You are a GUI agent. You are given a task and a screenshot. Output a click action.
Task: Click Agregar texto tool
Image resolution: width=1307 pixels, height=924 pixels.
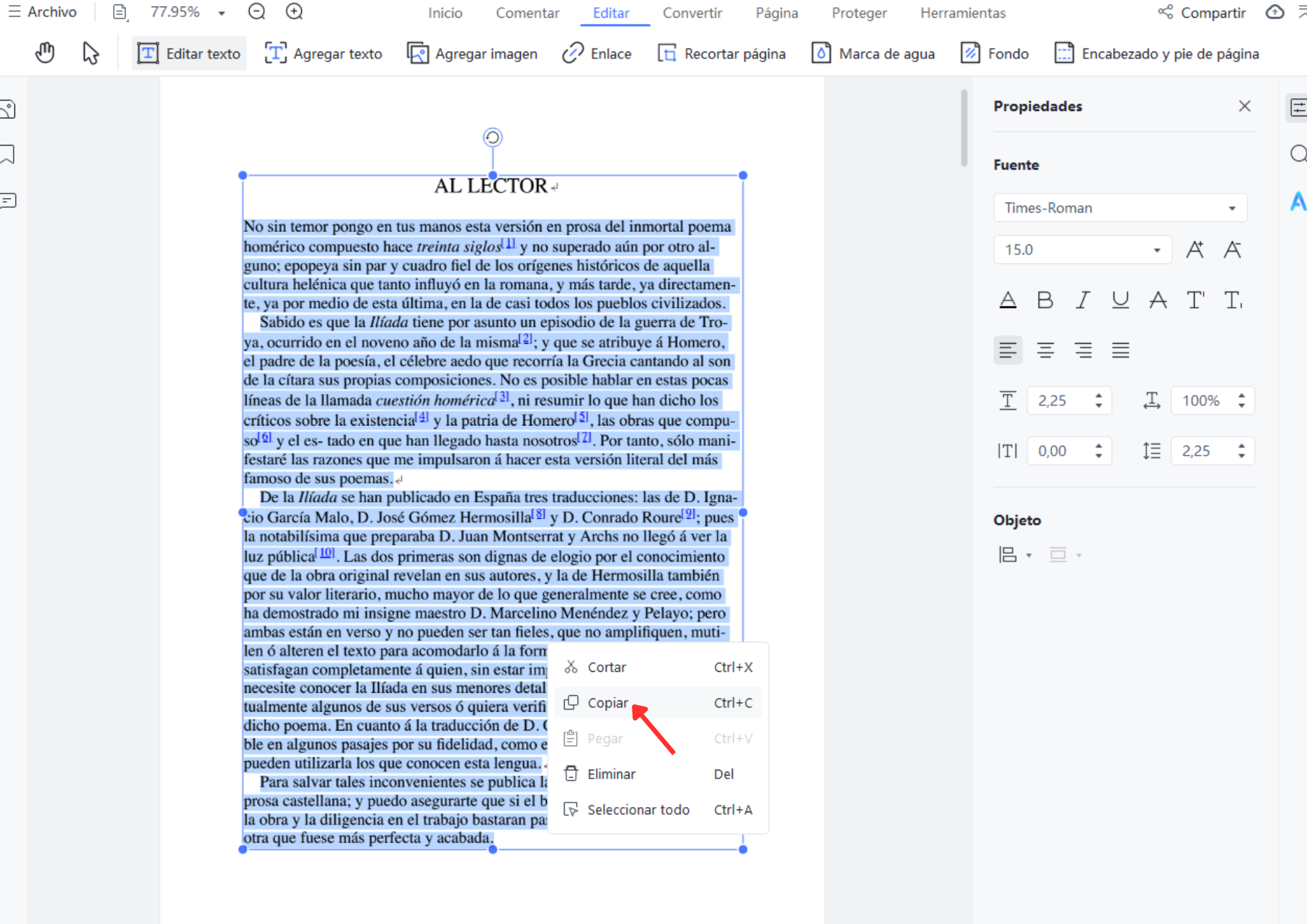click(323, 54)
